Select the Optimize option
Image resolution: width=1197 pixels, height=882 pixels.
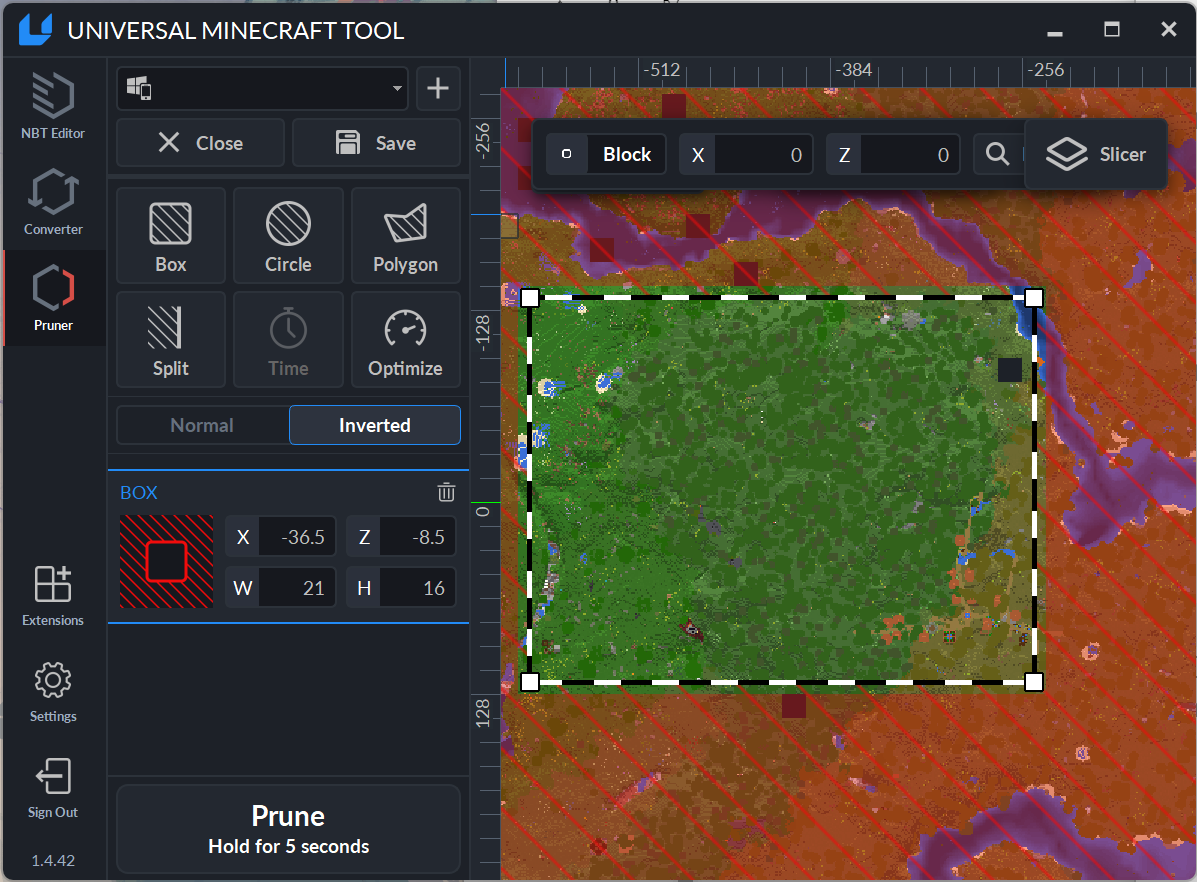pos(405,340)
